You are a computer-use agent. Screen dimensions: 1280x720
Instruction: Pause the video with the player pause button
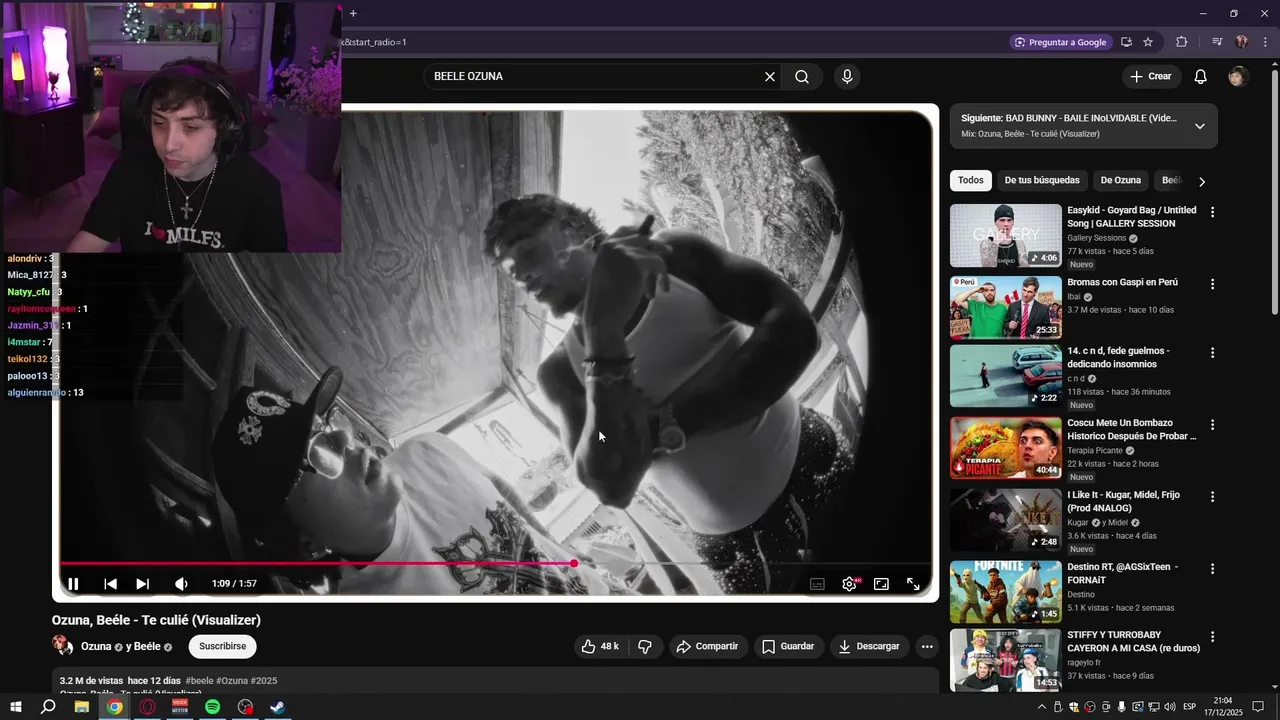coord(73,584)
